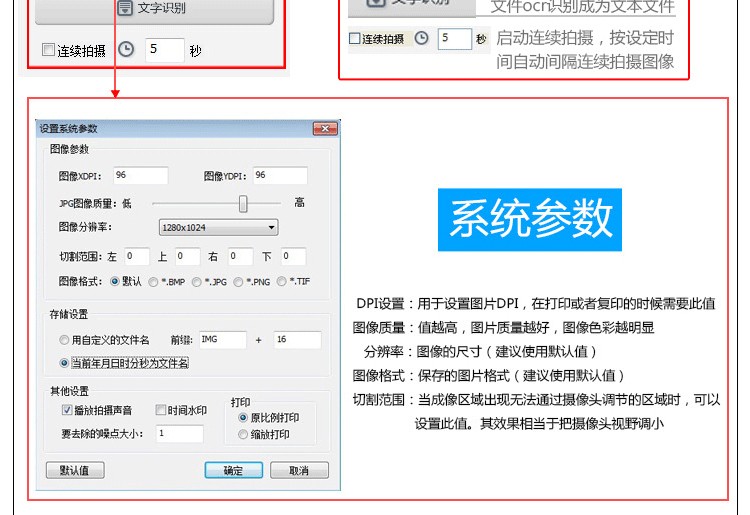
Task: Click the clock icon beside 连续拍摄
Action: tap(125, 49)
